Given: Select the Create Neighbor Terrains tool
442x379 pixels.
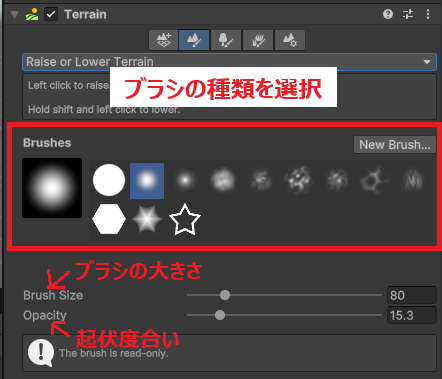Looking at the screenshot, I should click(164, 40).
